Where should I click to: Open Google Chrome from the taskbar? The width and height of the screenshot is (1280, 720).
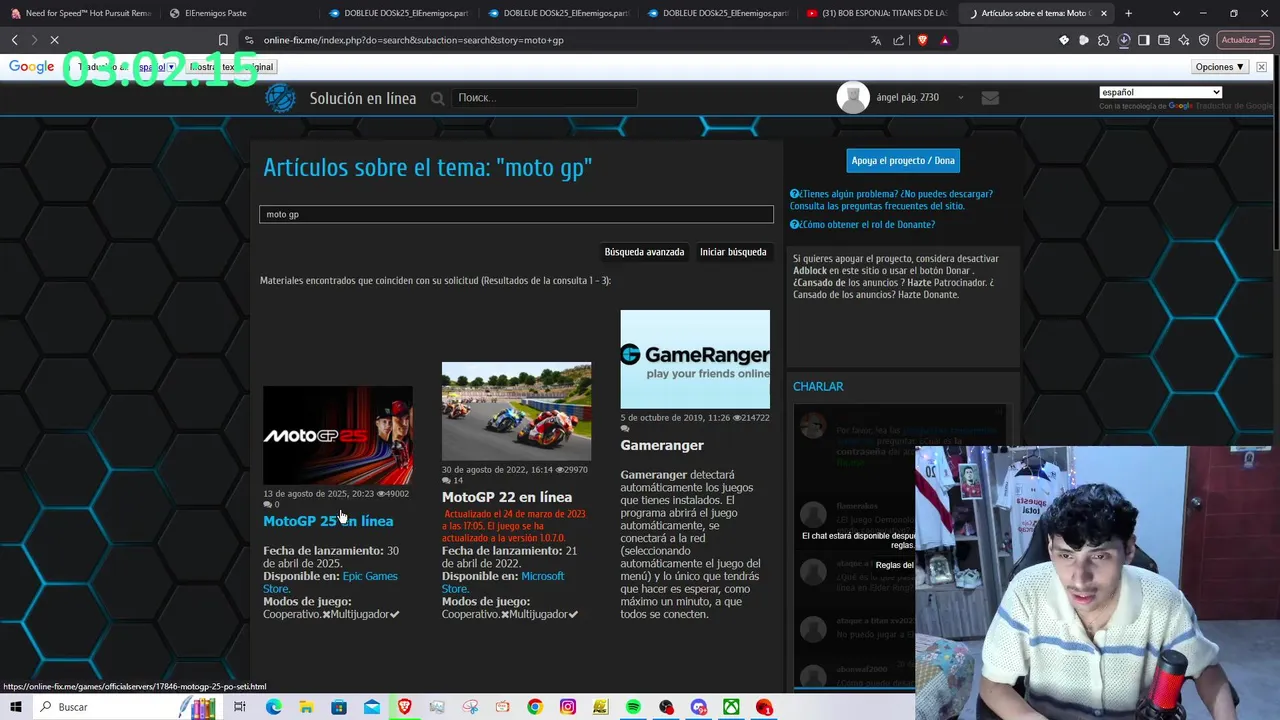tap(535, 707)
